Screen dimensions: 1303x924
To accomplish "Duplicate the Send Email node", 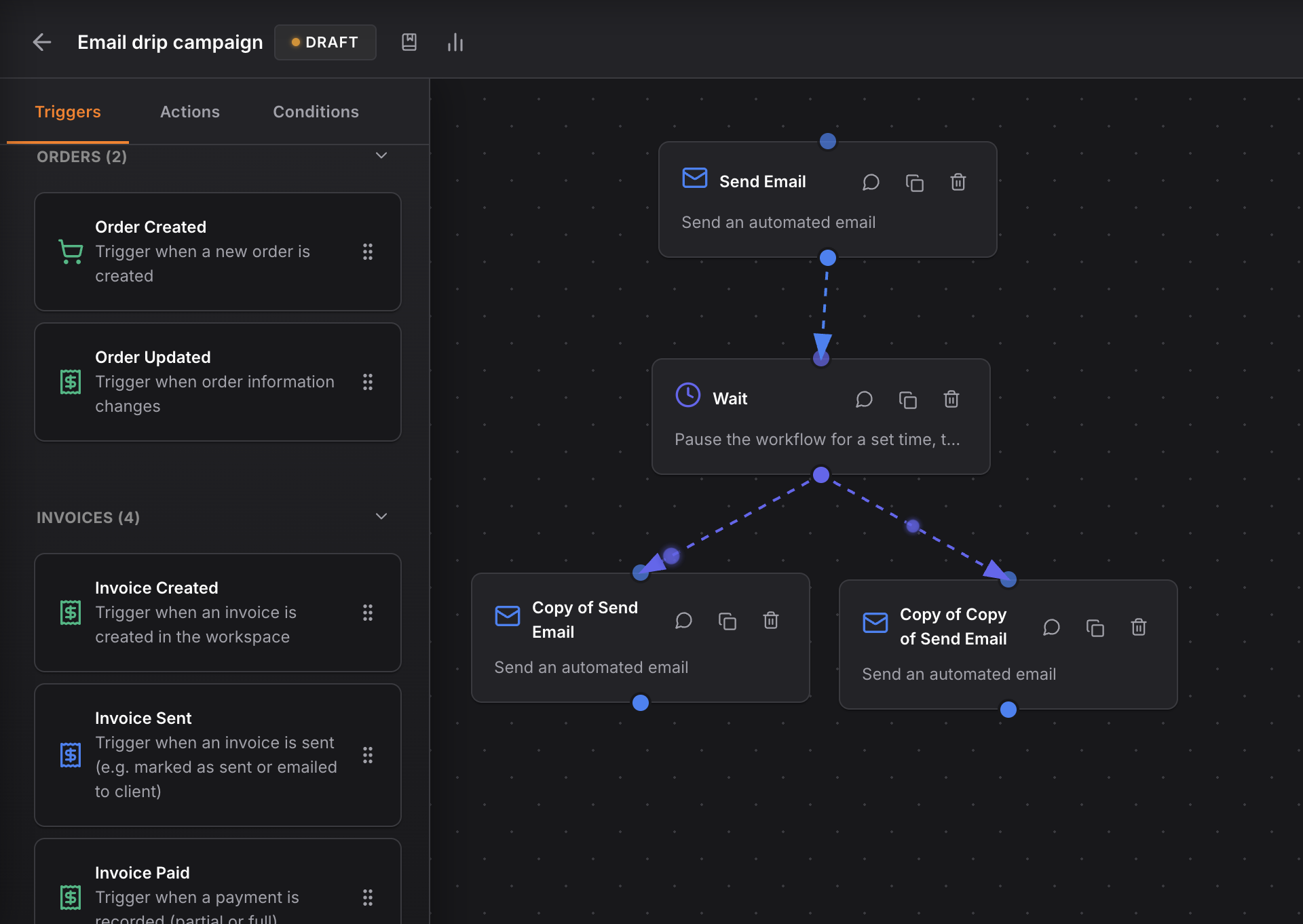I will point(915,182).
